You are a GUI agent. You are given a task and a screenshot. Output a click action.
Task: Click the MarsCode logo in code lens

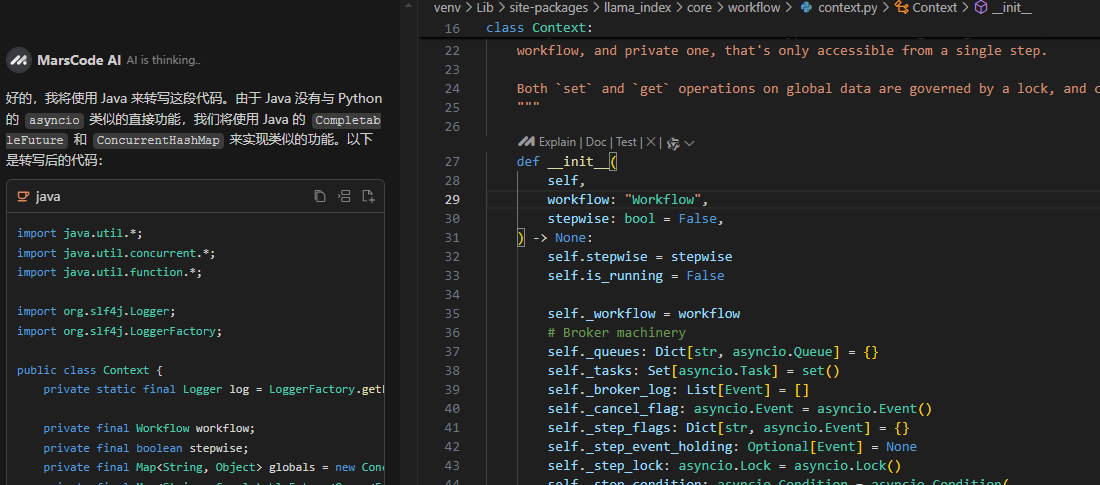[528, 142]
